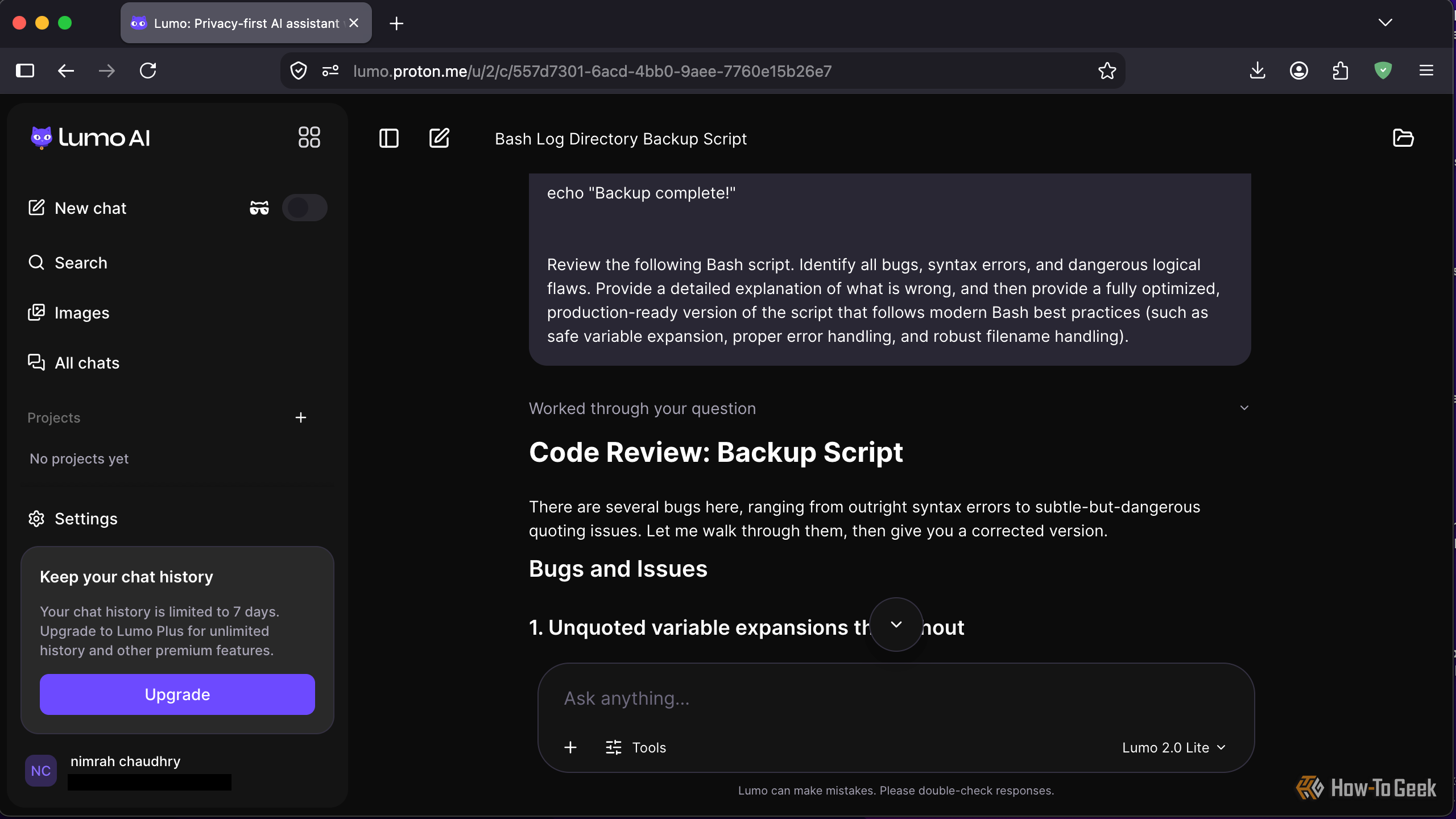The image size is (1456, 819).
Task: Click the 'Bugs and Issues' heading
Action: tap(618, 569)
